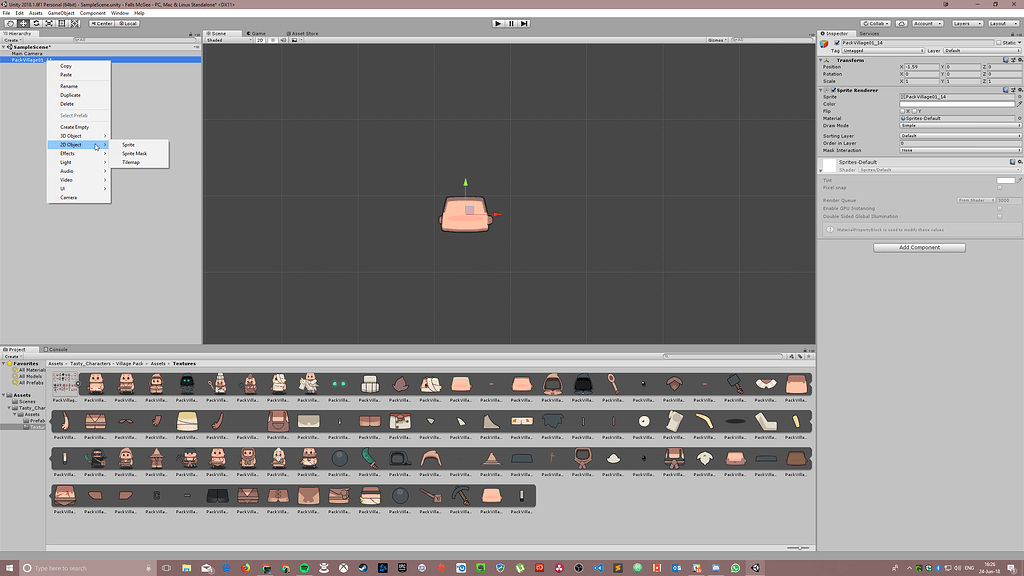This screenshot has height=576, width=1024.
Task: Select the Rotate tool in the toolbar
Action: [x=36, y=23]
